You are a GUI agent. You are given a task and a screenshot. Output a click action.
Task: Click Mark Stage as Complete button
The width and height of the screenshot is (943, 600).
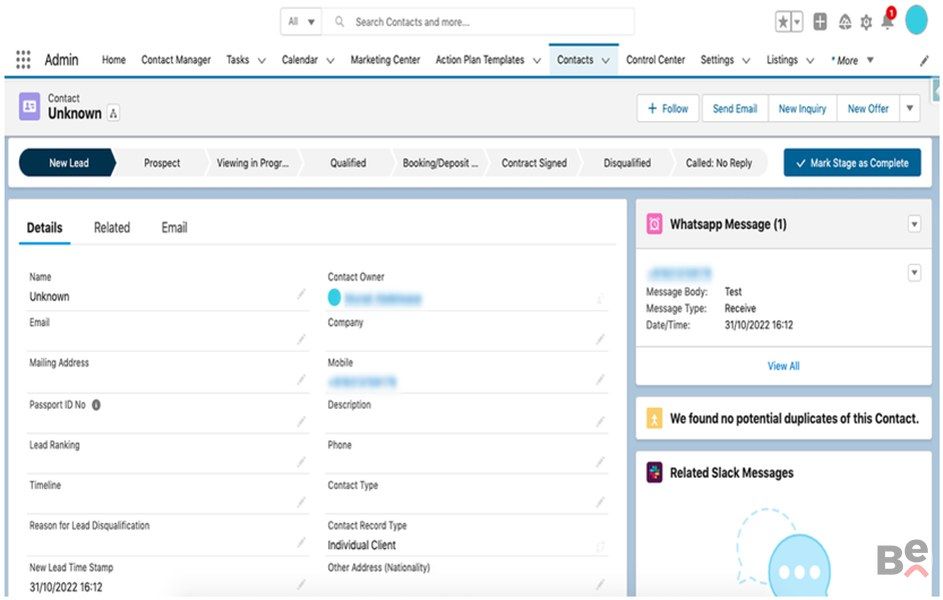click(x=852, y=163)
